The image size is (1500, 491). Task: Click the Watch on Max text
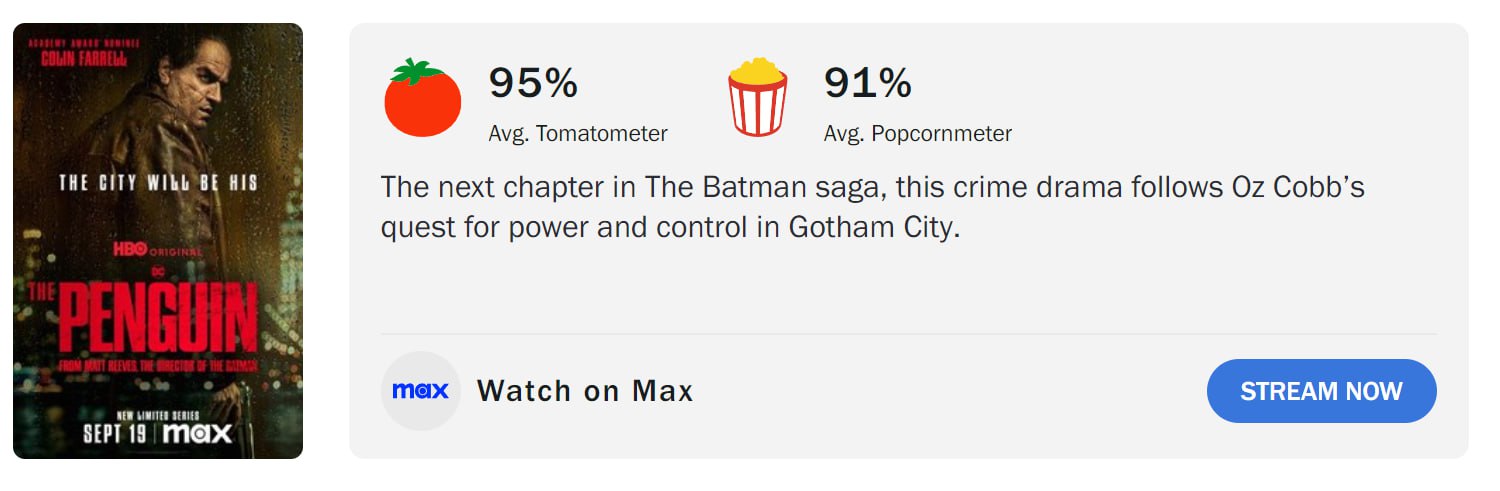point(585,391)
